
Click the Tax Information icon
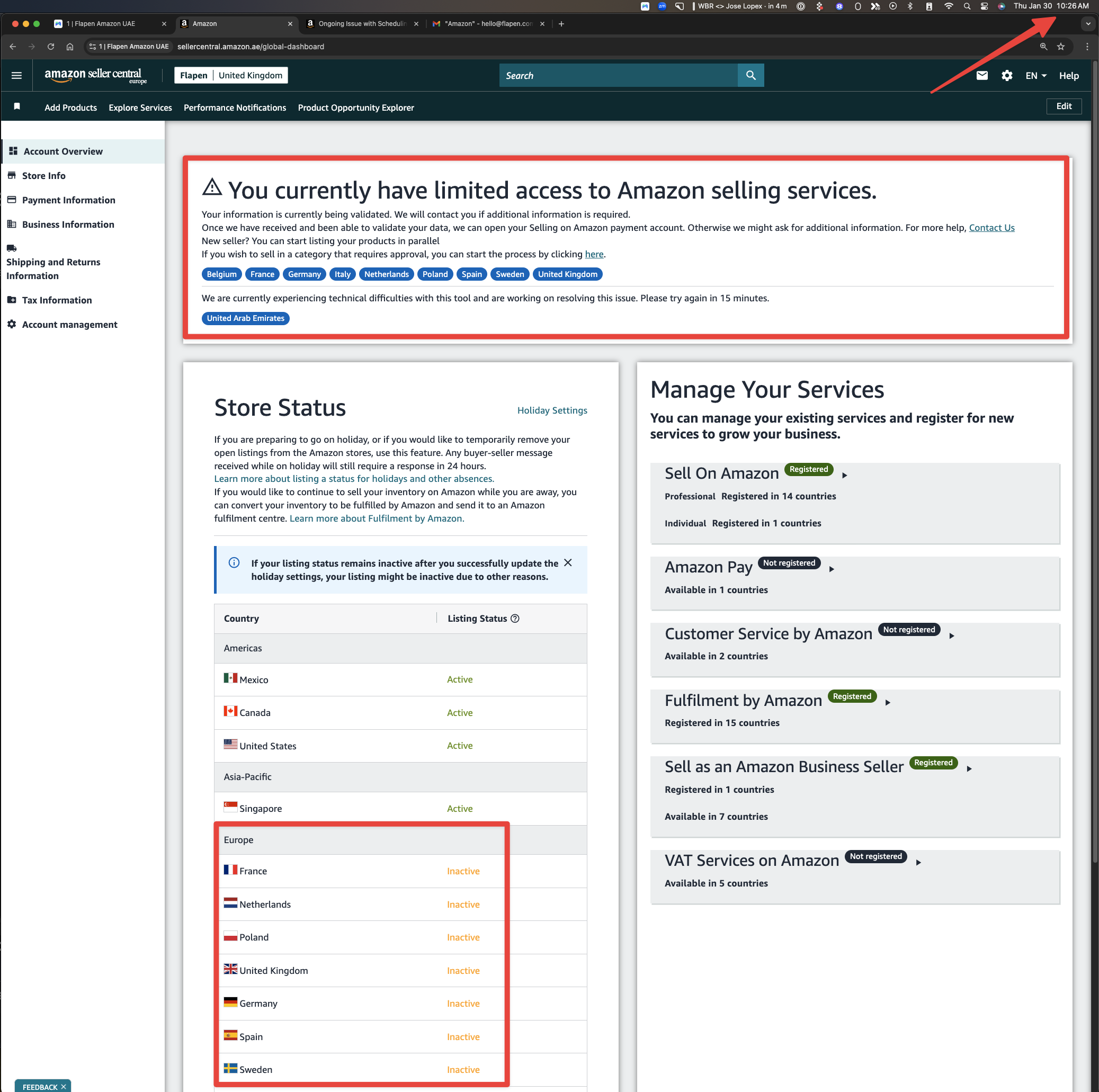11,300
